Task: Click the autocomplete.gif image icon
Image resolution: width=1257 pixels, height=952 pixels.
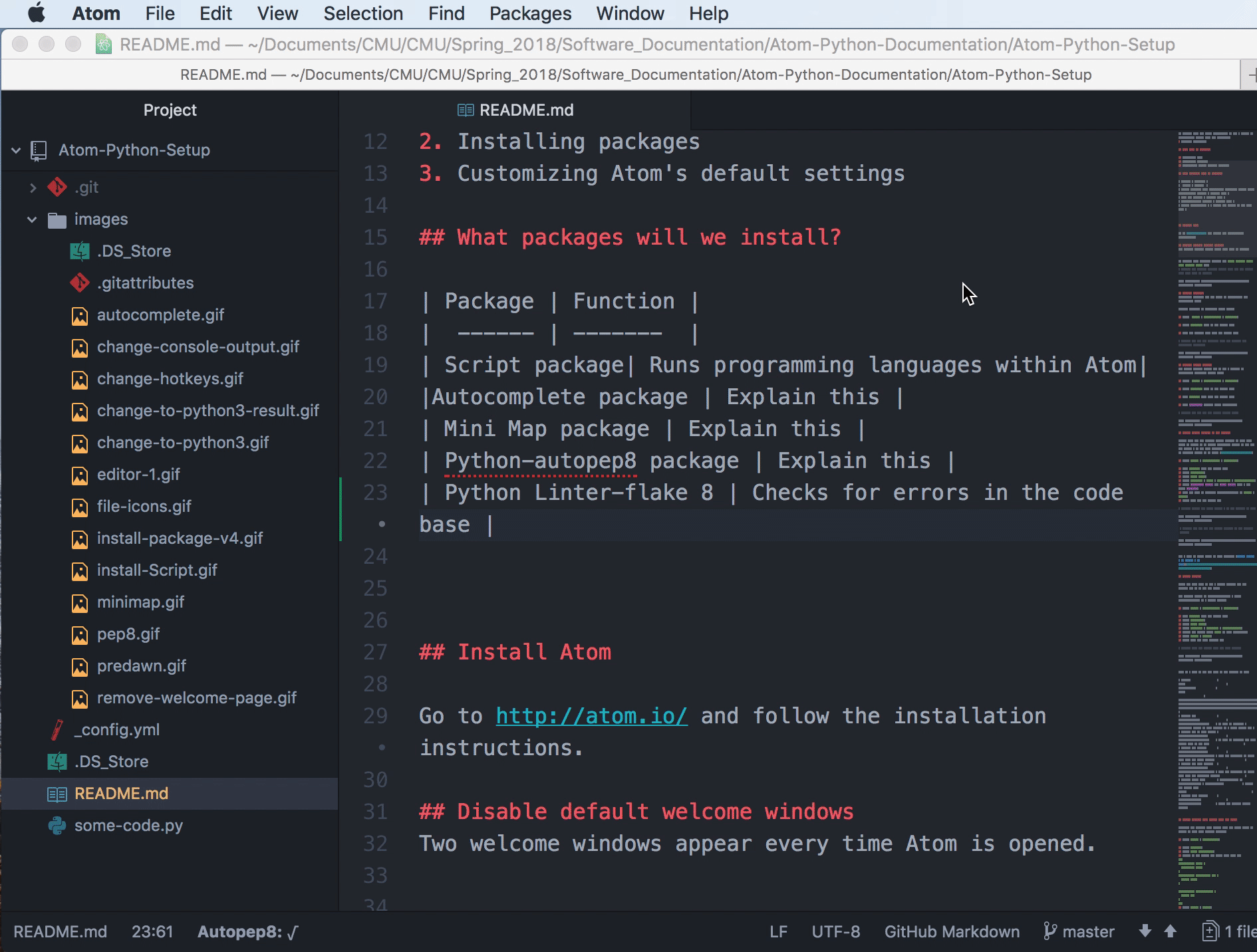Action: point(80,316)
